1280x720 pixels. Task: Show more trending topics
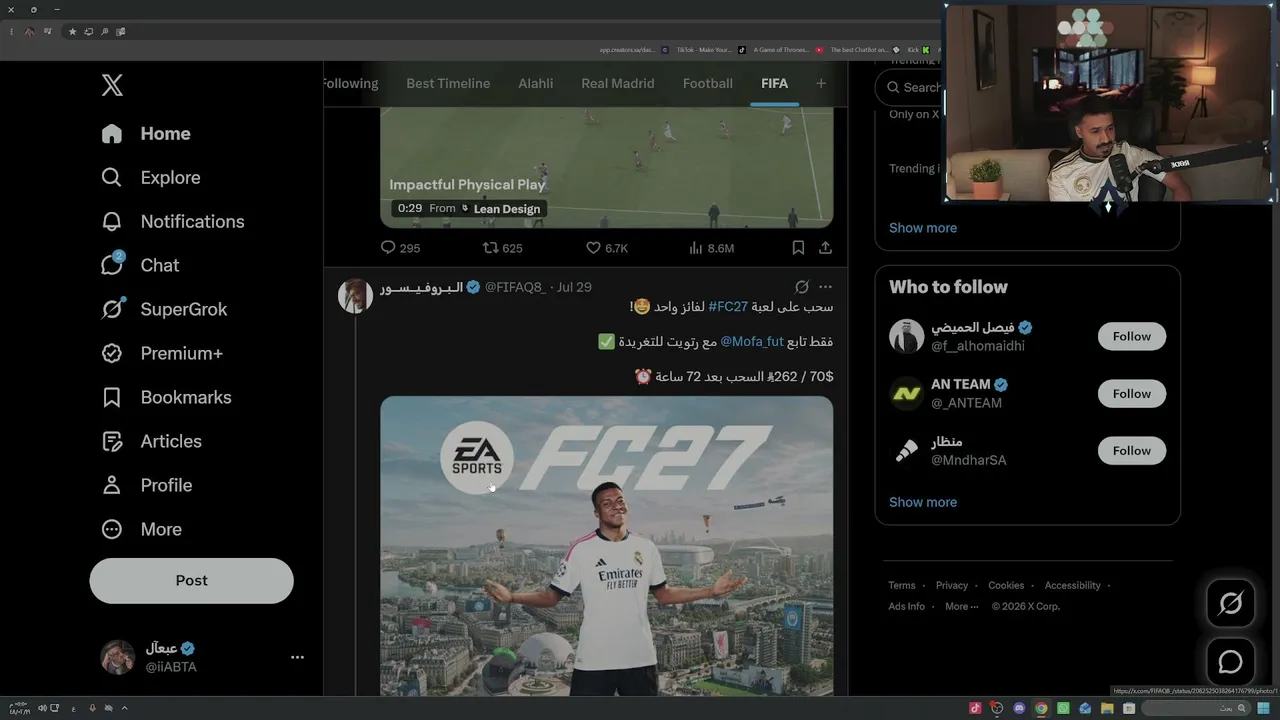[923, 228]
